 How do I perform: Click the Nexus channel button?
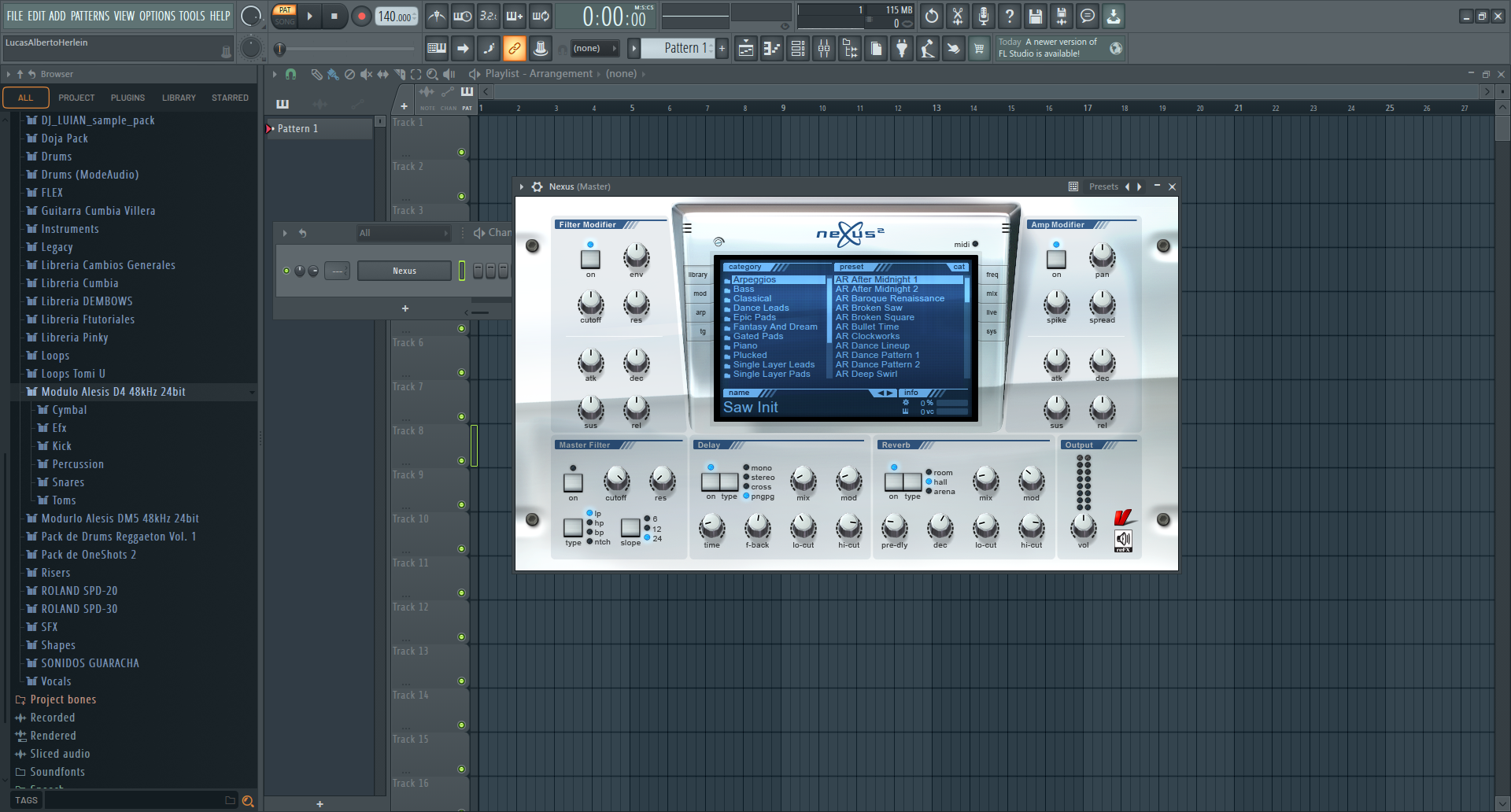pyautogui.click(x=405, y=271)
